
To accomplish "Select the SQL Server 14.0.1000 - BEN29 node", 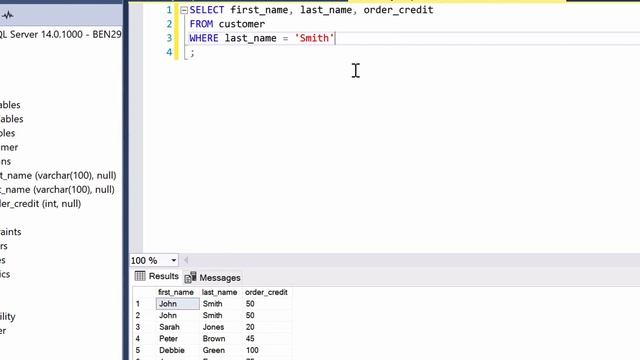I will (61, 35).
